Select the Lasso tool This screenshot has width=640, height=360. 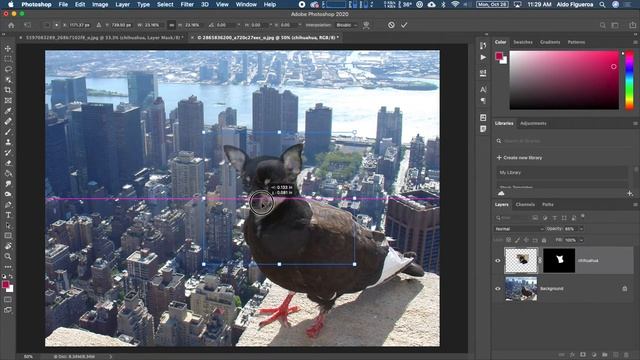[8, 69]
